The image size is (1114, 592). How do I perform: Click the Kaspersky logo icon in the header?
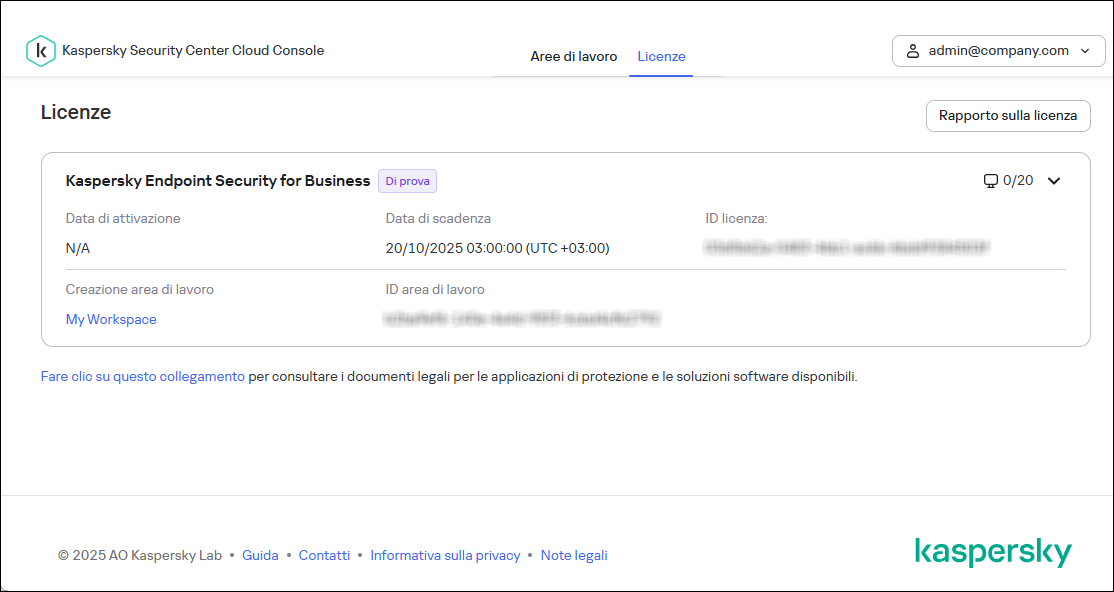[x=40, y=50]
